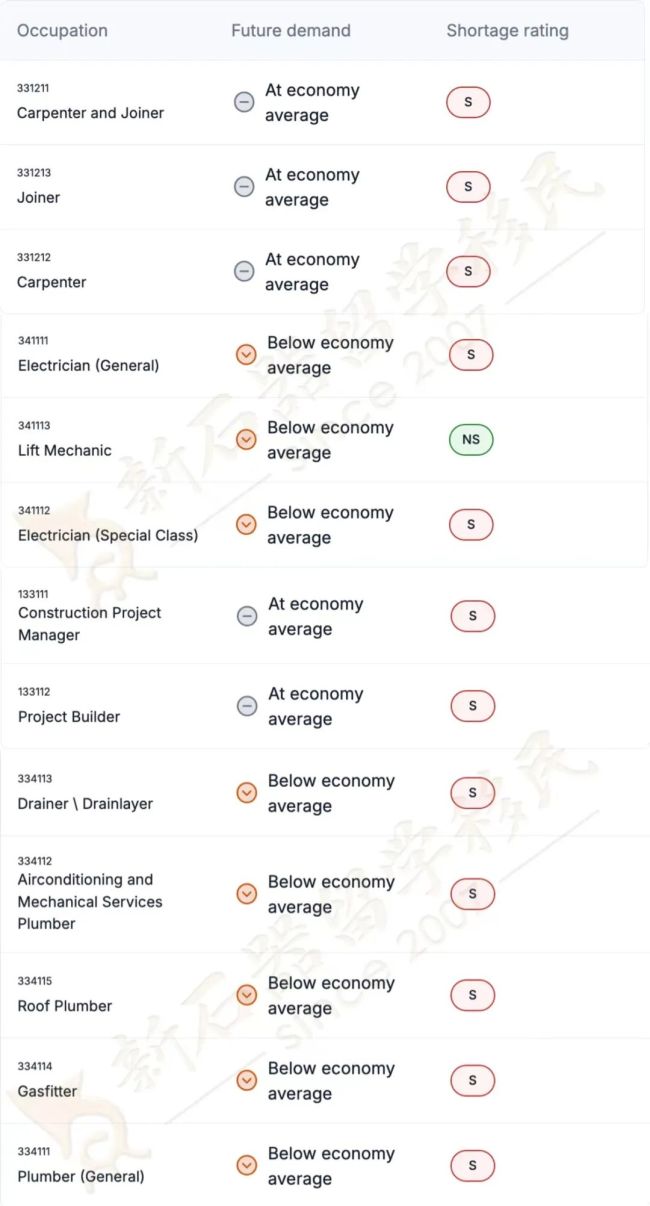Click the green NS badge for Lift Mechanic

471,439
